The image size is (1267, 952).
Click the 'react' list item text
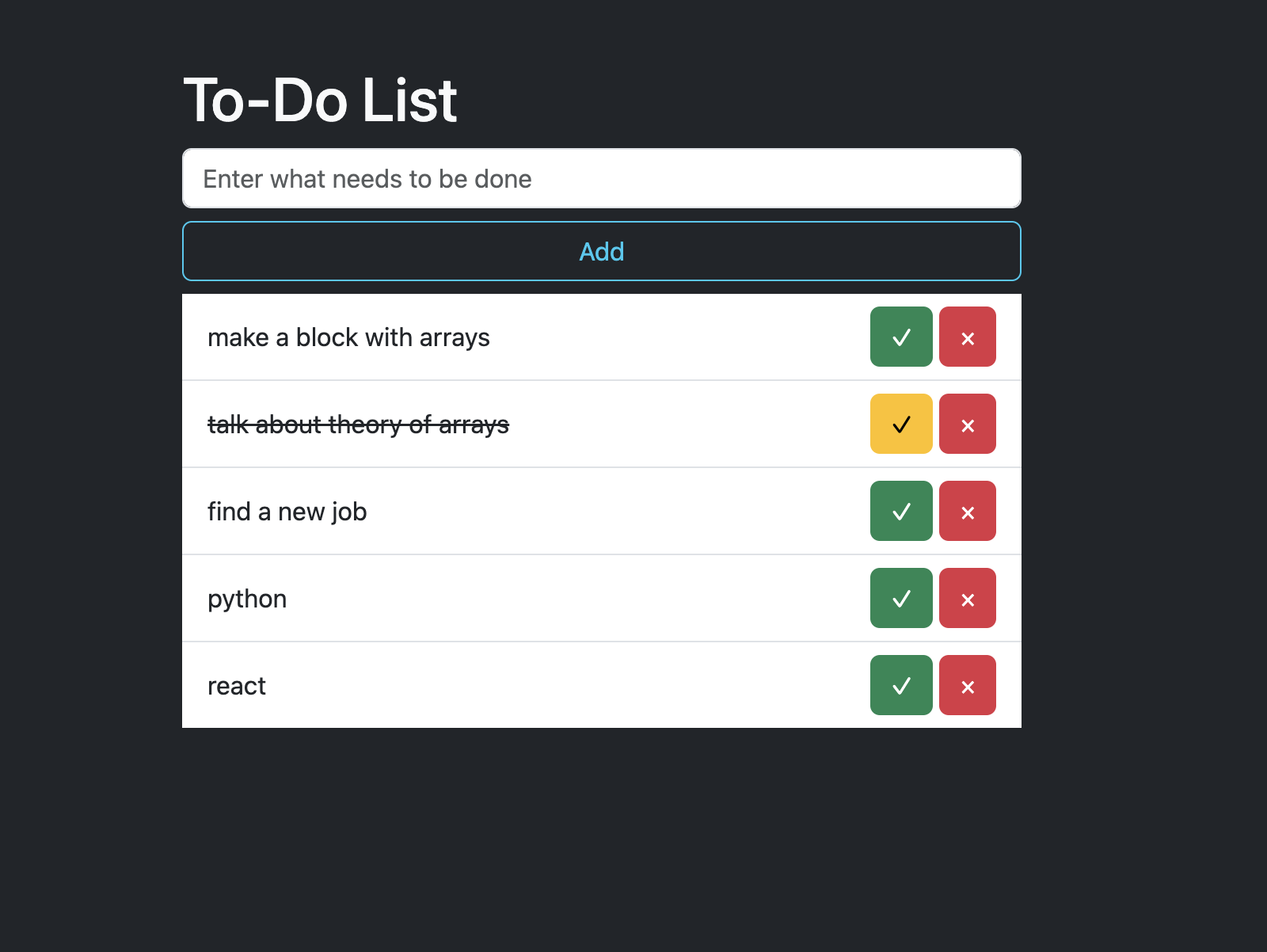tap(236, 686)
